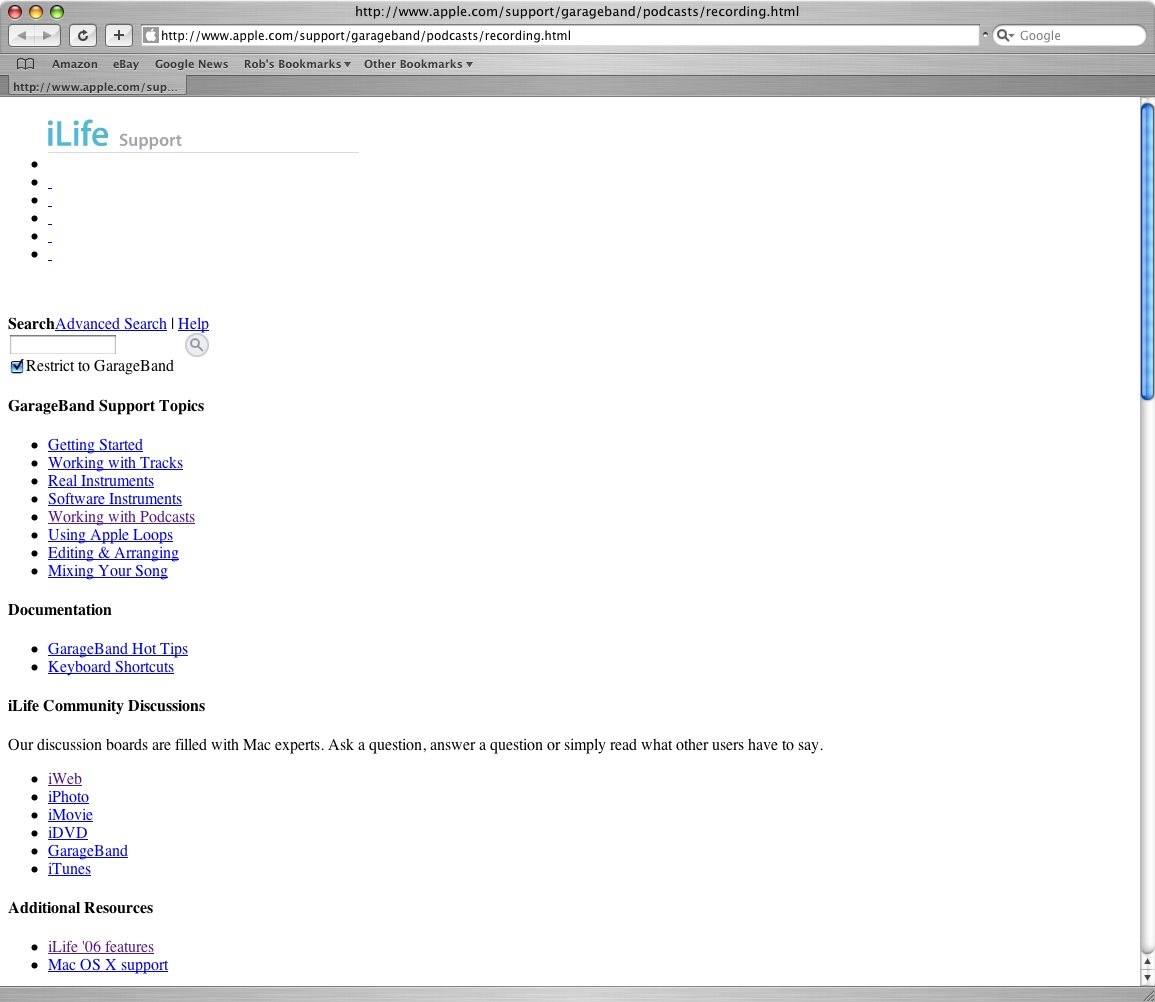Image resolution: width=1155 pixels, height=1002 pixels.
Task: Expand Other Bookmarks dropdown
Action: coord(418,64)
